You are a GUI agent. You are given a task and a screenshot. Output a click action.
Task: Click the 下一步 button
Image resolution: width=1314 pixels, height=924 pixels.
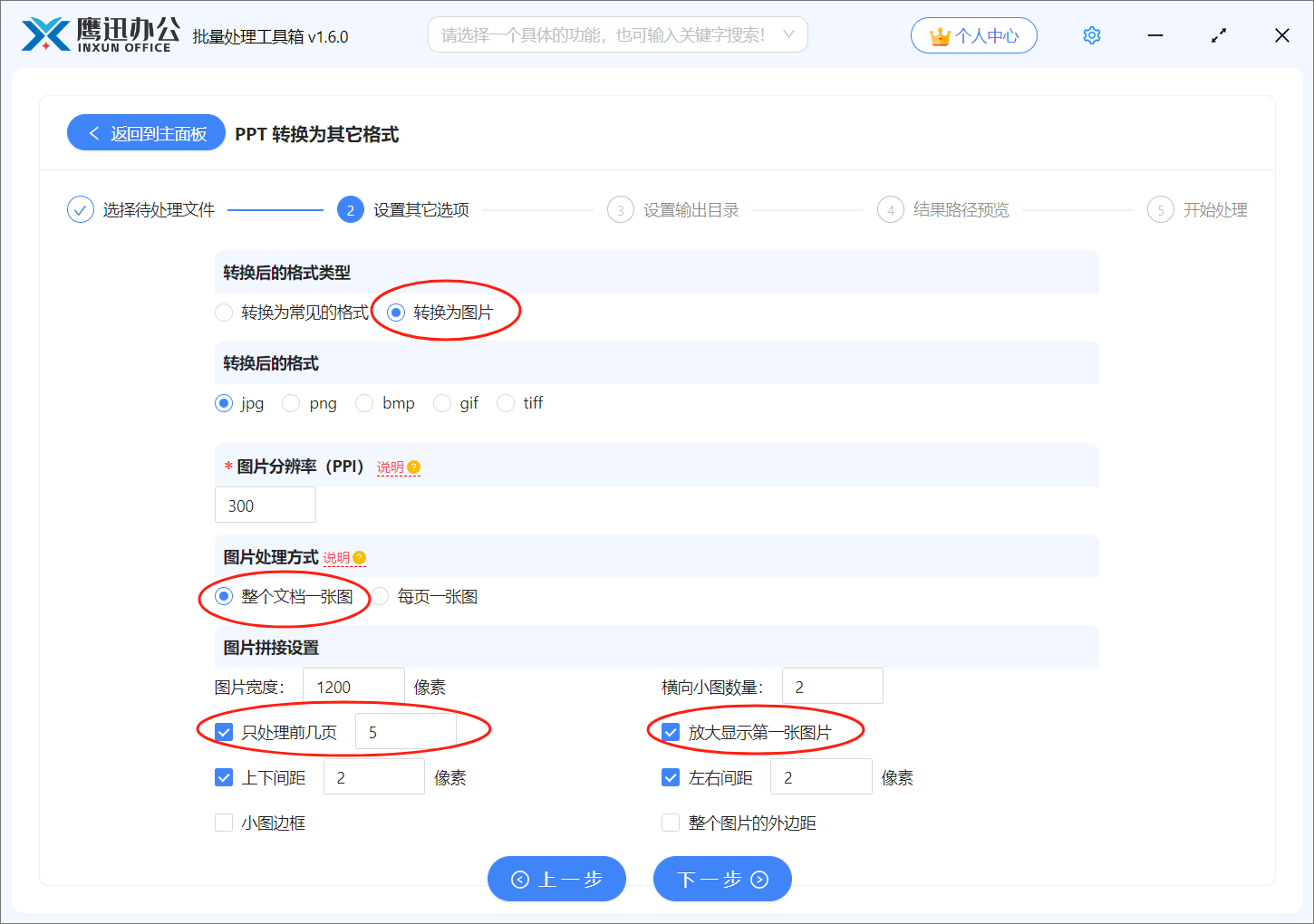(x=722, y=878)
